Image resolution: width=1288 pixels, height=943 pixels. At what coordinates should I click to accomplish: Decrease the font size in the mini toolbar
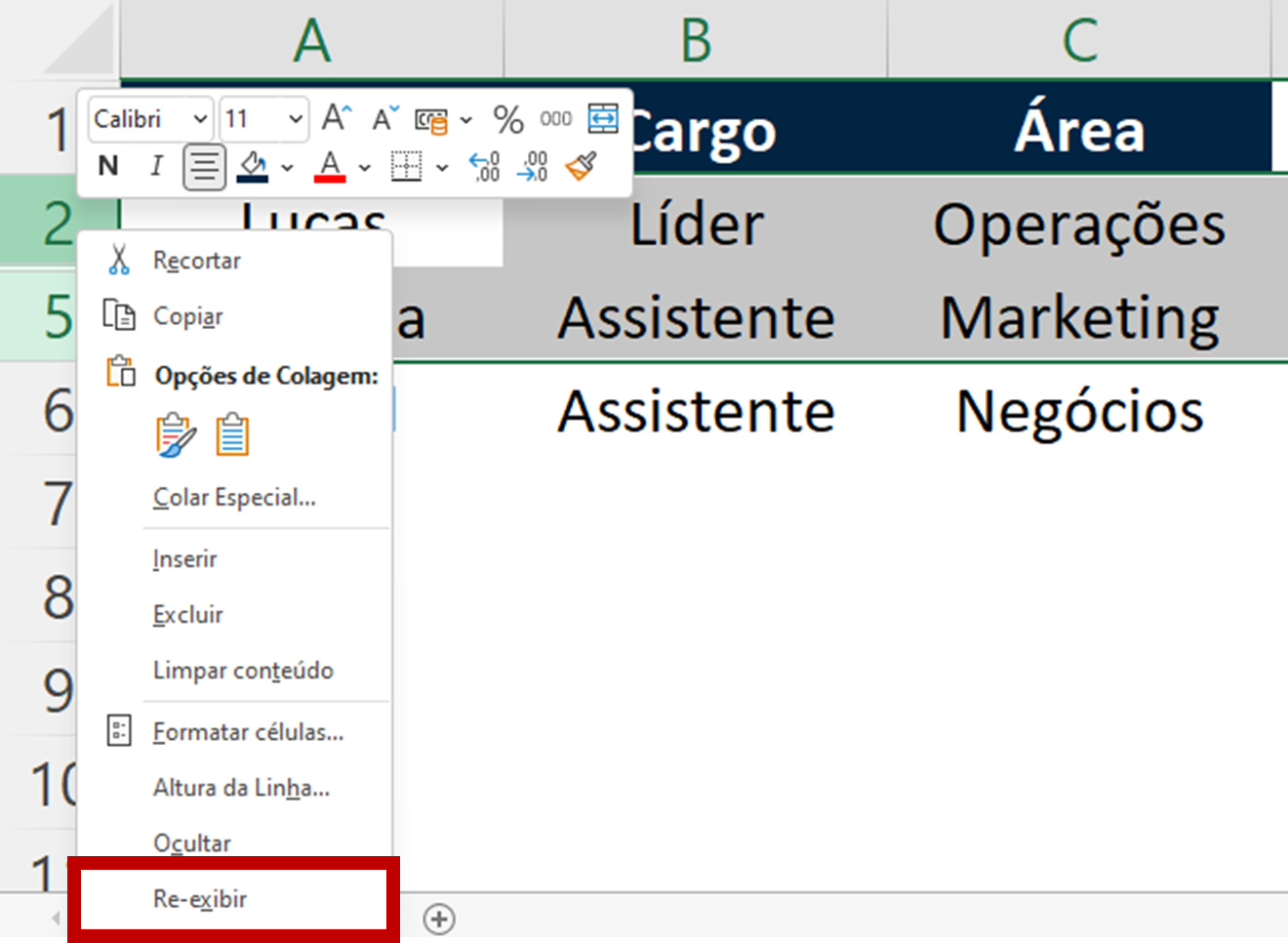click(x=385, y=118)
